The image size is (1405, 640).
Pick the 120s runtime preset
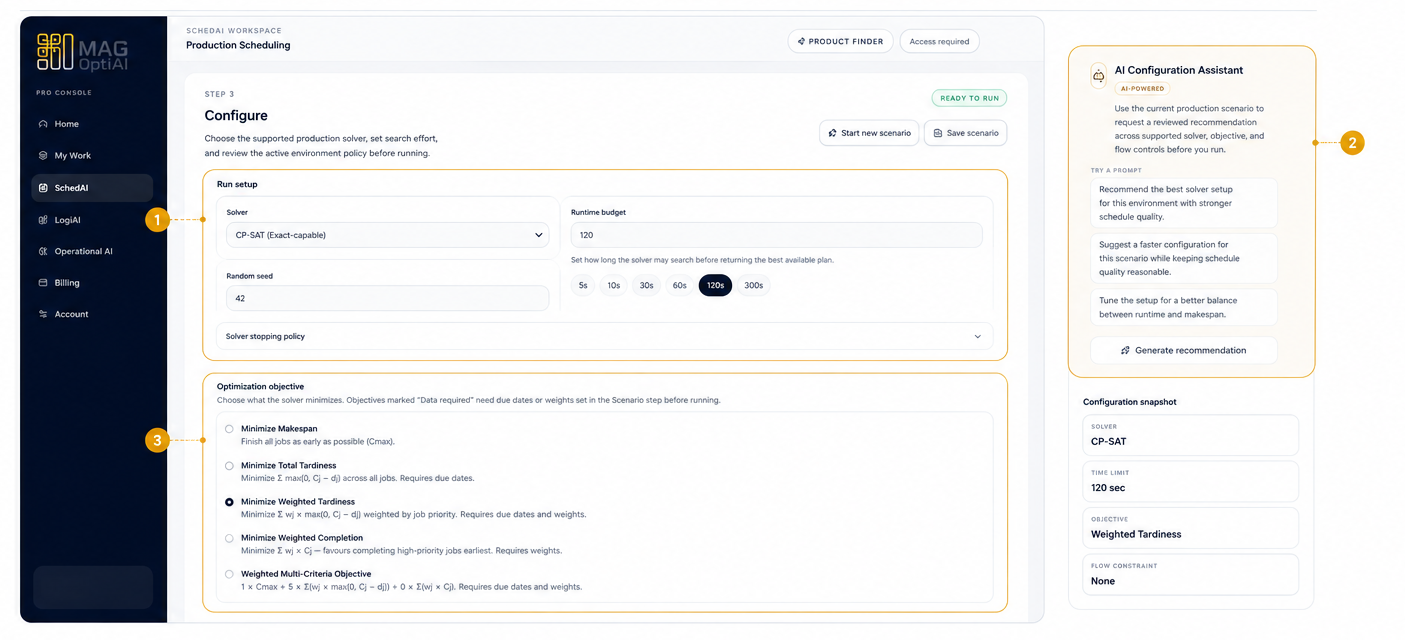715,285
